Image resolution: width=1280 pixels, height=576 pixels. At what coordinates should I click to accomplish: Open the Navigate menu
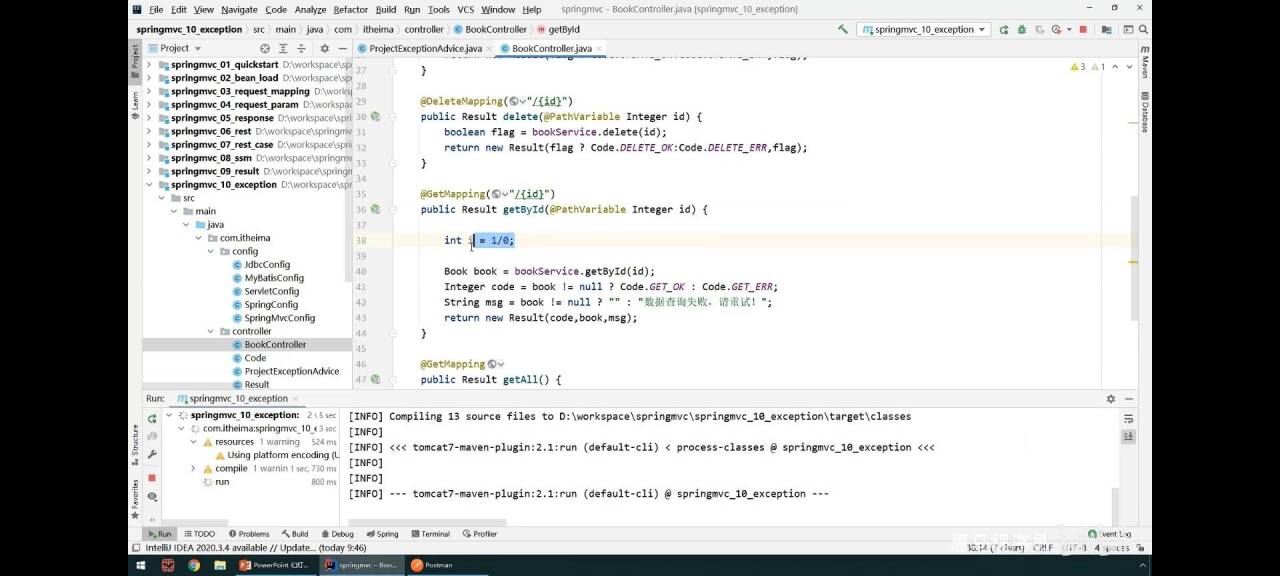coord(238,9)
